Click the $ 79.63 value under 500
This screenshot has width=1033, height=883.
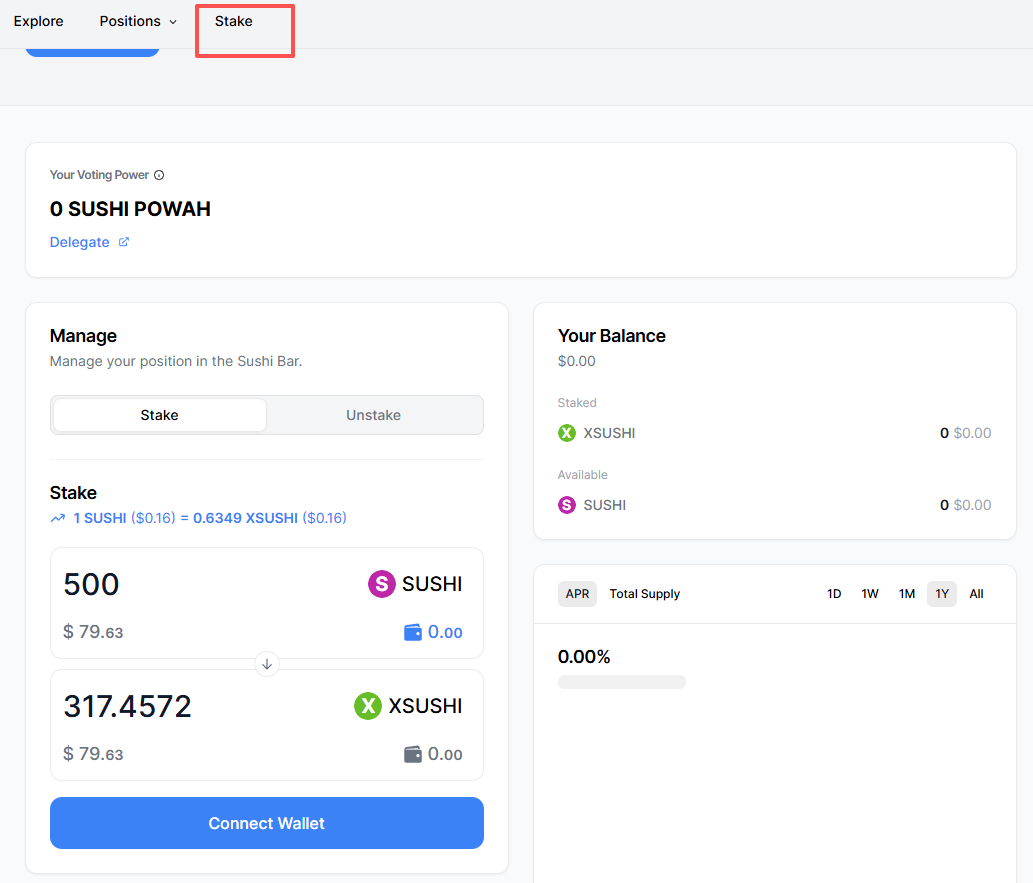point(93,632)
